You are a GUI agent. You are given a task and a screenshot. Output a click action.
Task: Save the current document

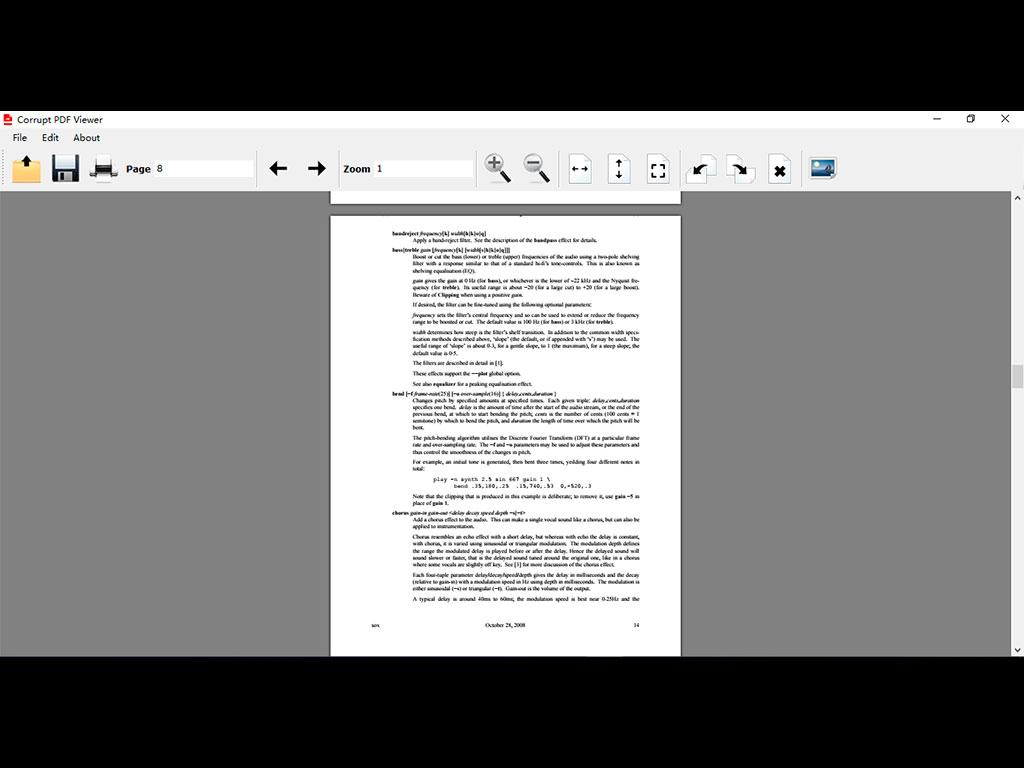point(64,168)
